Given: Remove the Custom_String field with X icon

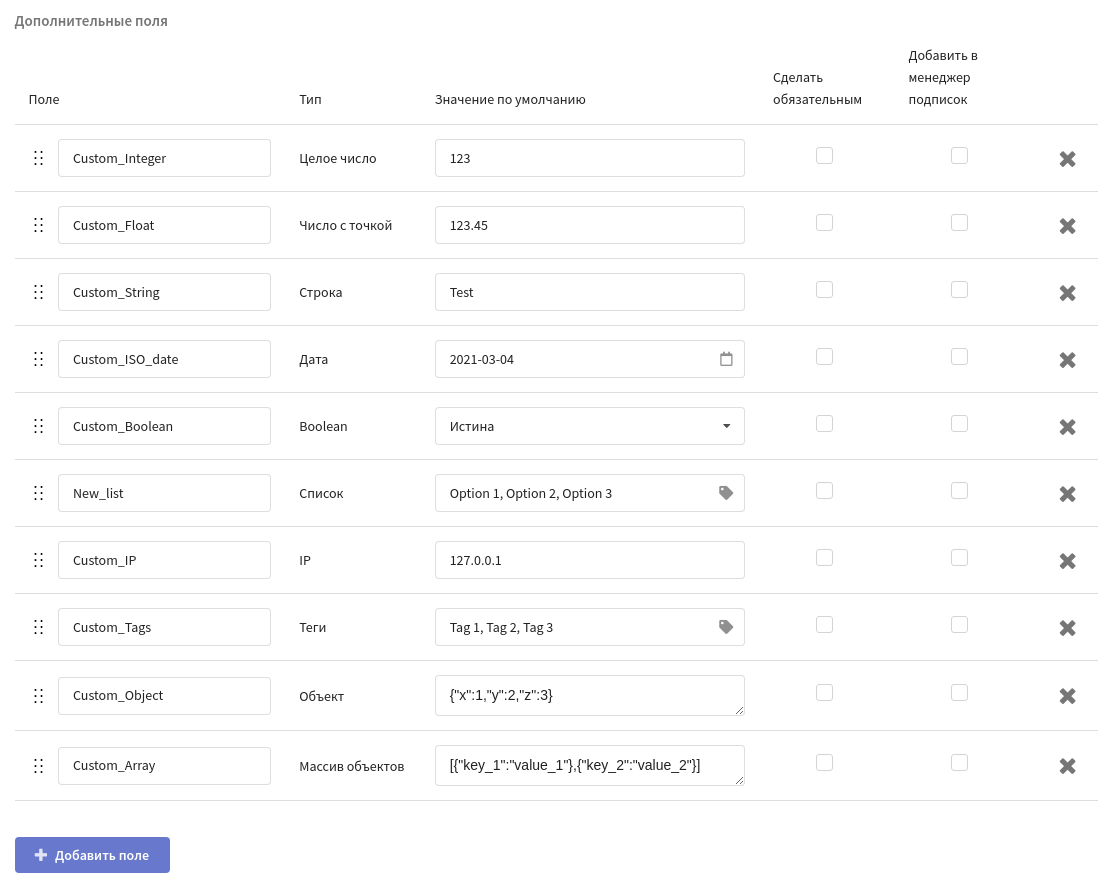Looking at the screenshot, I should (1067, 293).
